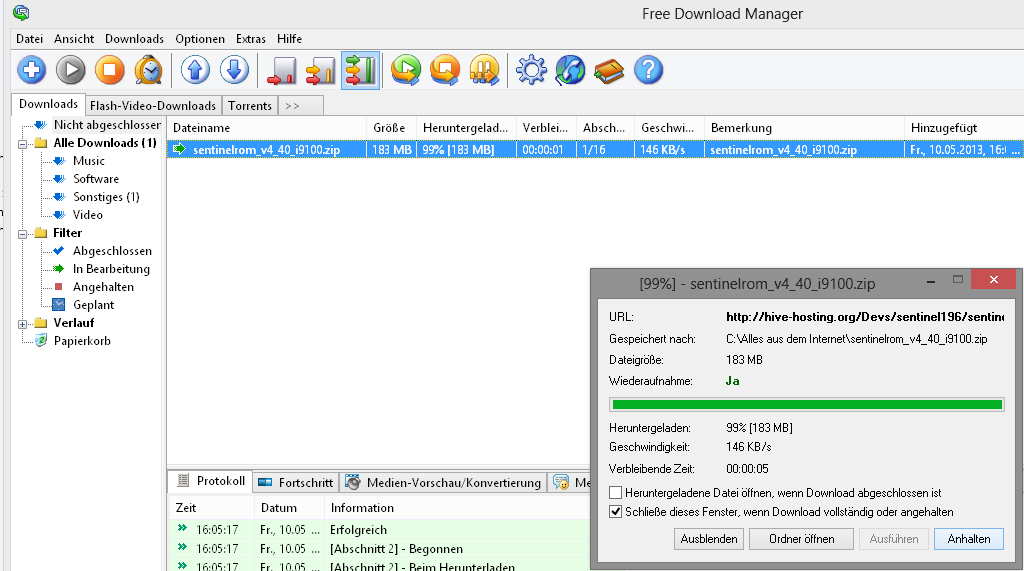Select sentinelrom_v4_40_i9100.zip download row
Screen dimensions: 1024x571
pyautogui.click(x=595, y=150)
